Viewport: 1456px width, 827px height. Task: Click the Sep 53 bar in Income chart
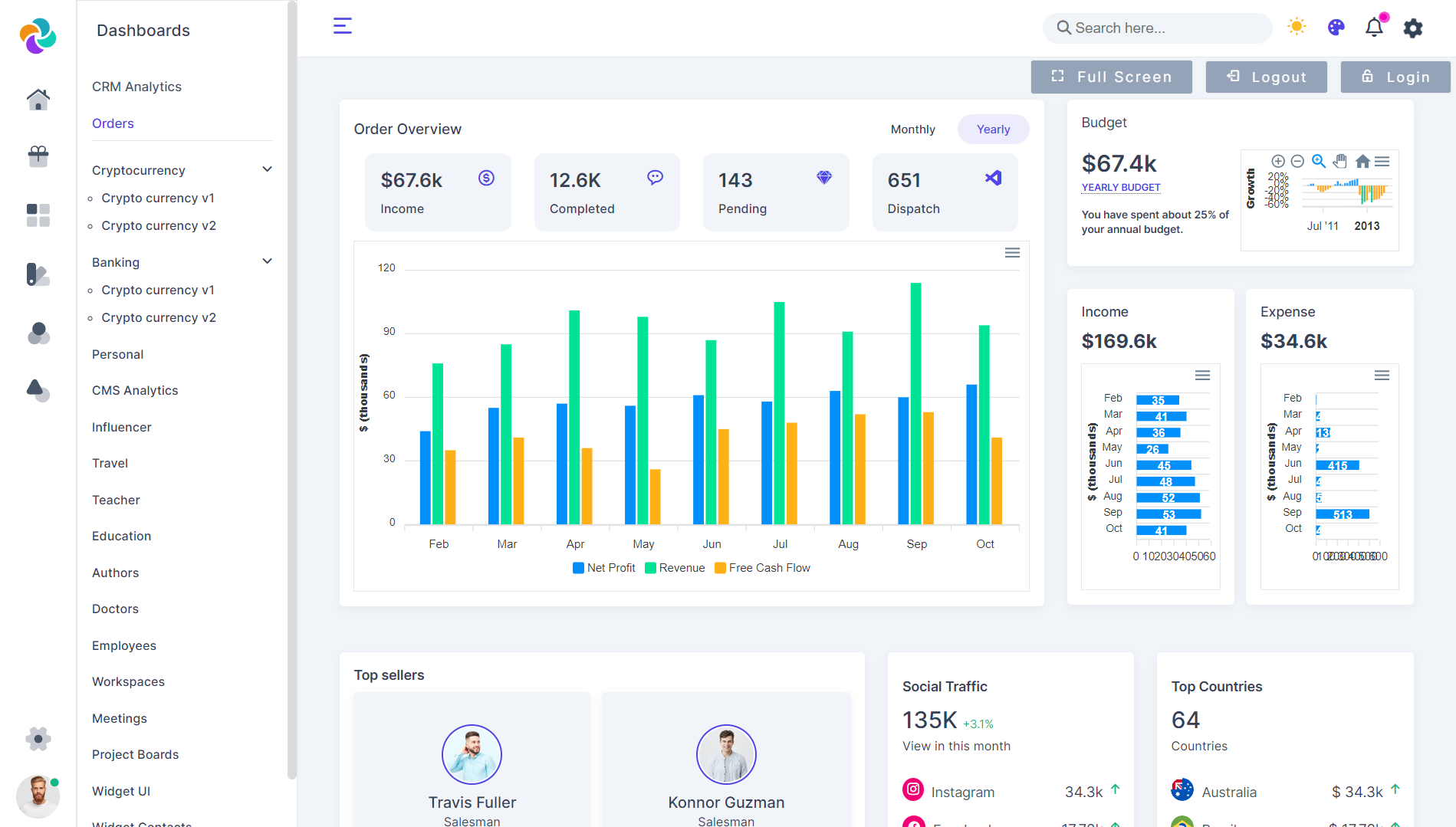pos(1168,514)
